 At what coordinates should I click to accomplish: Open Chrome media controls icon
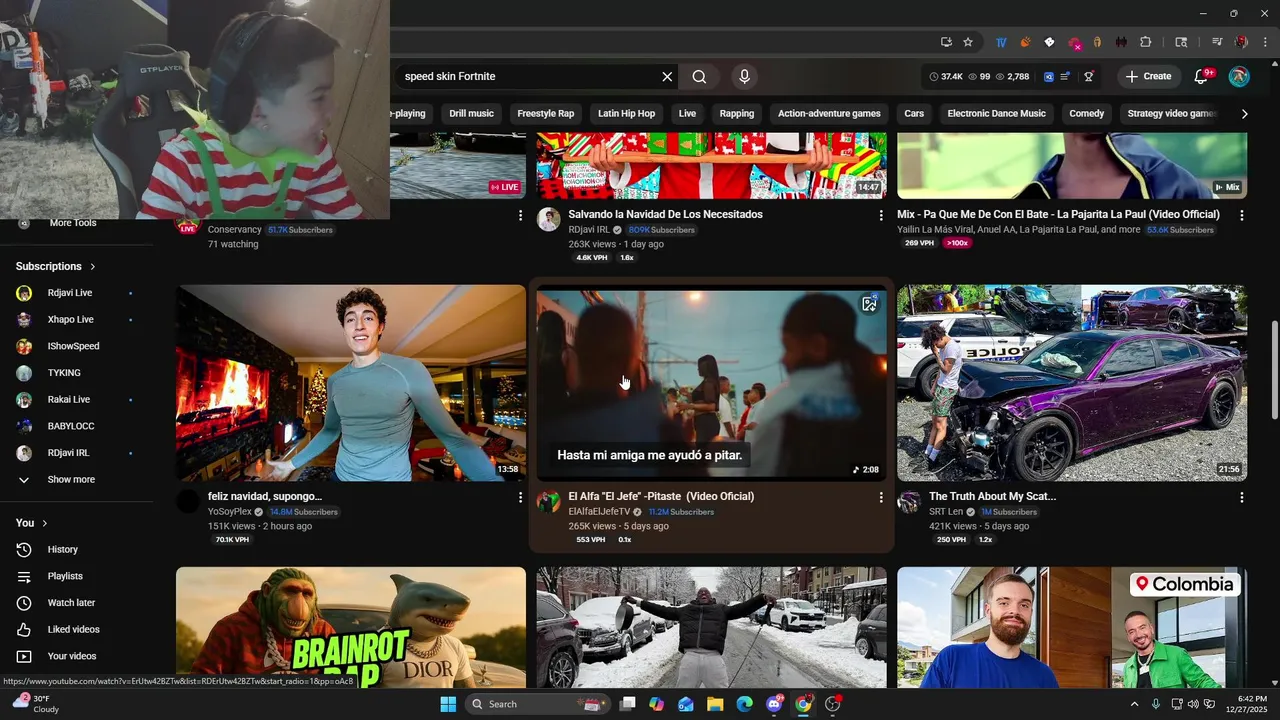(1217, 42)
